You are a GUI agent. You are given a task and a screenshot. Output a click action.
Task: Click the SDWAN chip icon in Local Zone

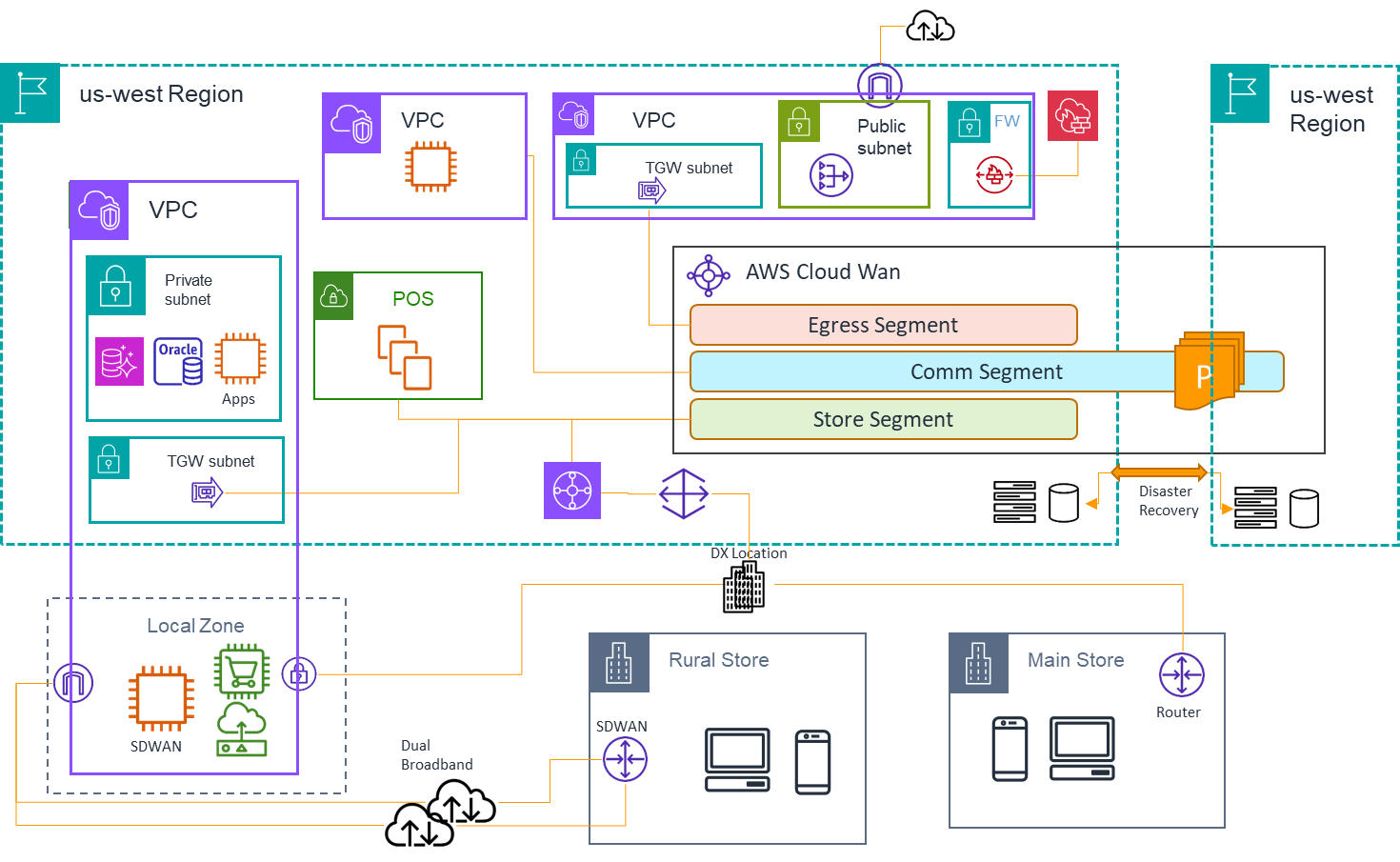click(x=162, y=698)
